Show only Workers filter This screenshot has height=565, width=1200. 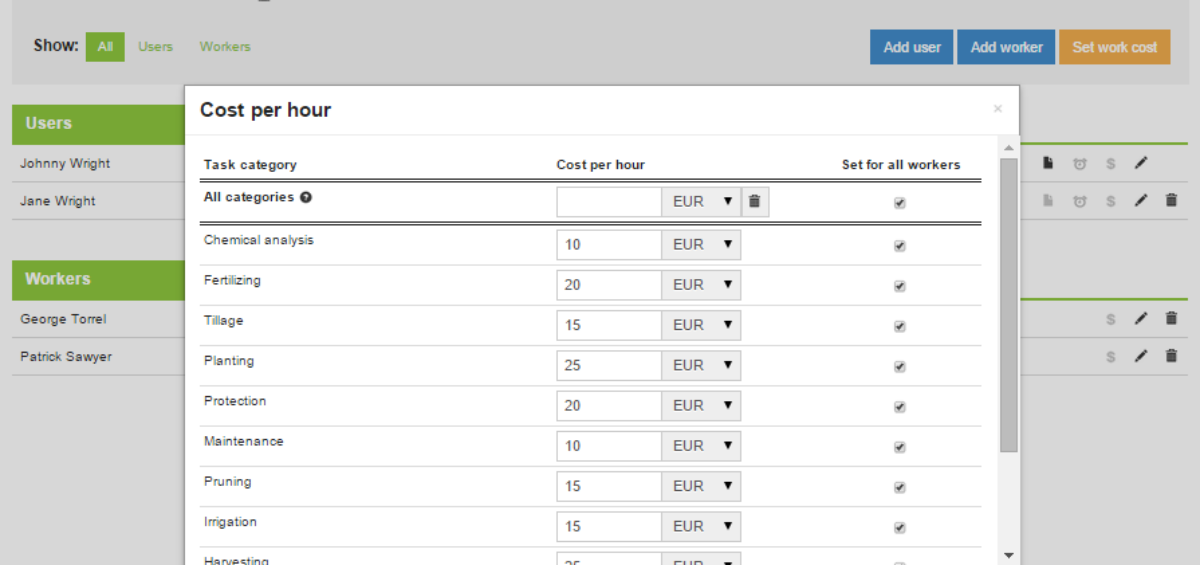coord(225,47)
